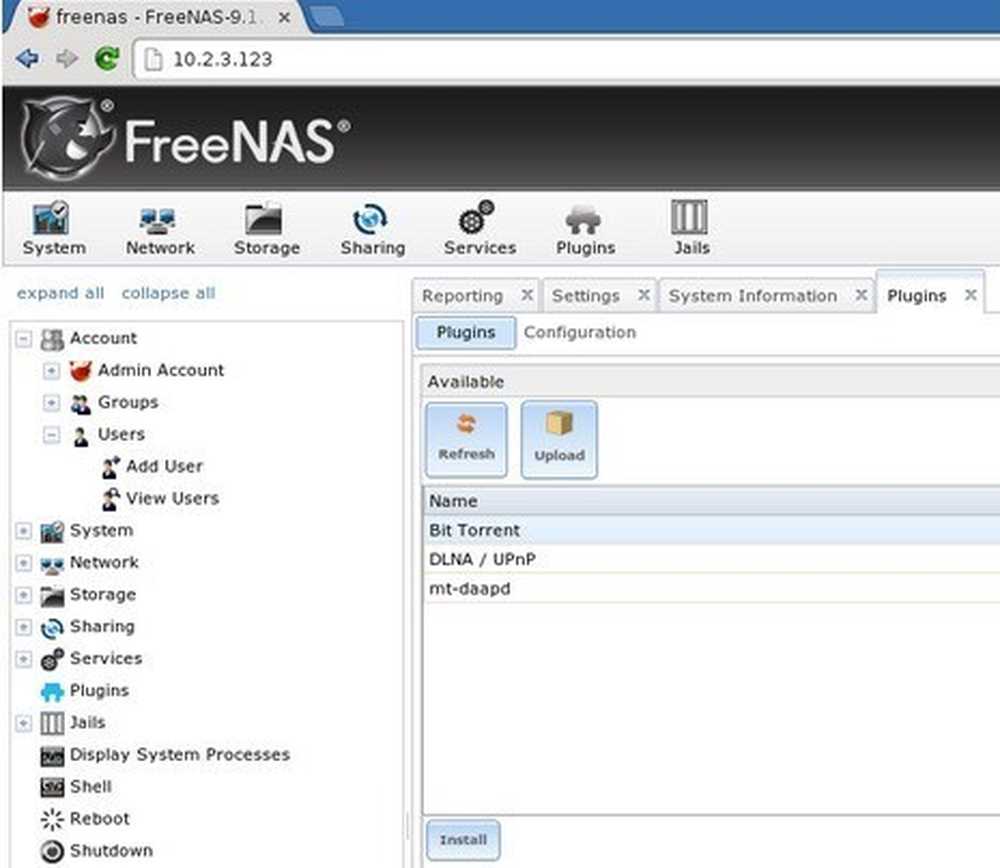Image resolution: width=1000 pixels, height=868 pixels.
Task: Click the FreeNAS logo in the header
Action: (185, 139)
